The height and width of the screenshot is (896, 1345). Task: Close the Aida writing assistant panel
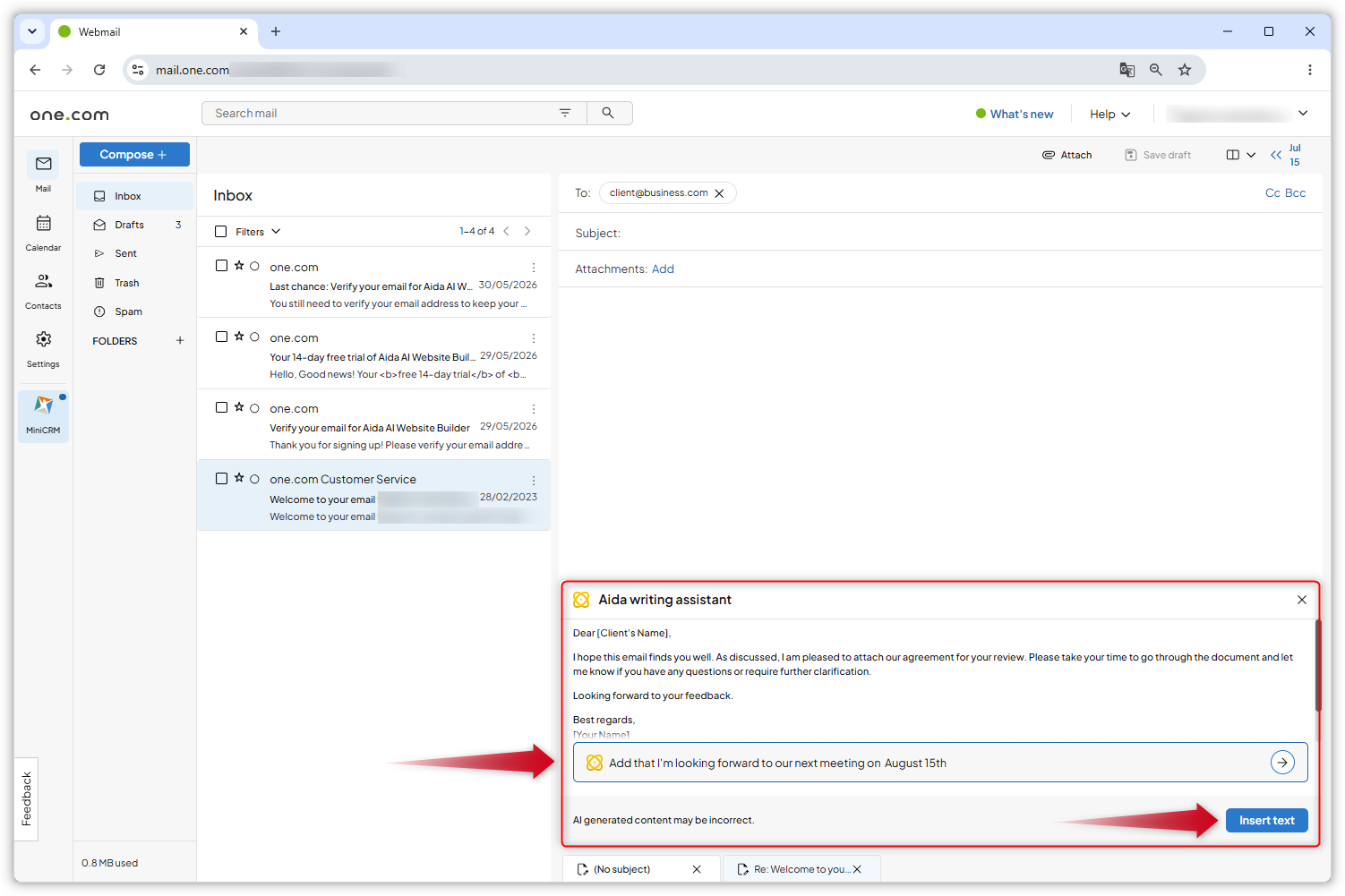[x=1301, y=600]
